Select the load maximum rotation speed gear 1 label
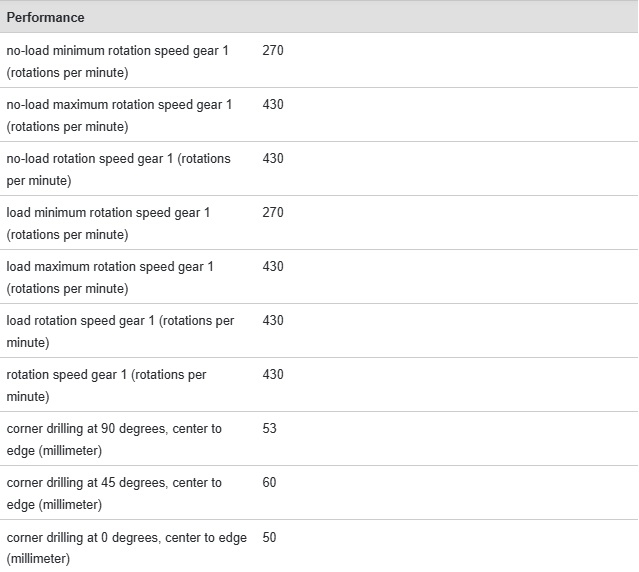Viewport: 639px width, 572px height. 110,277
